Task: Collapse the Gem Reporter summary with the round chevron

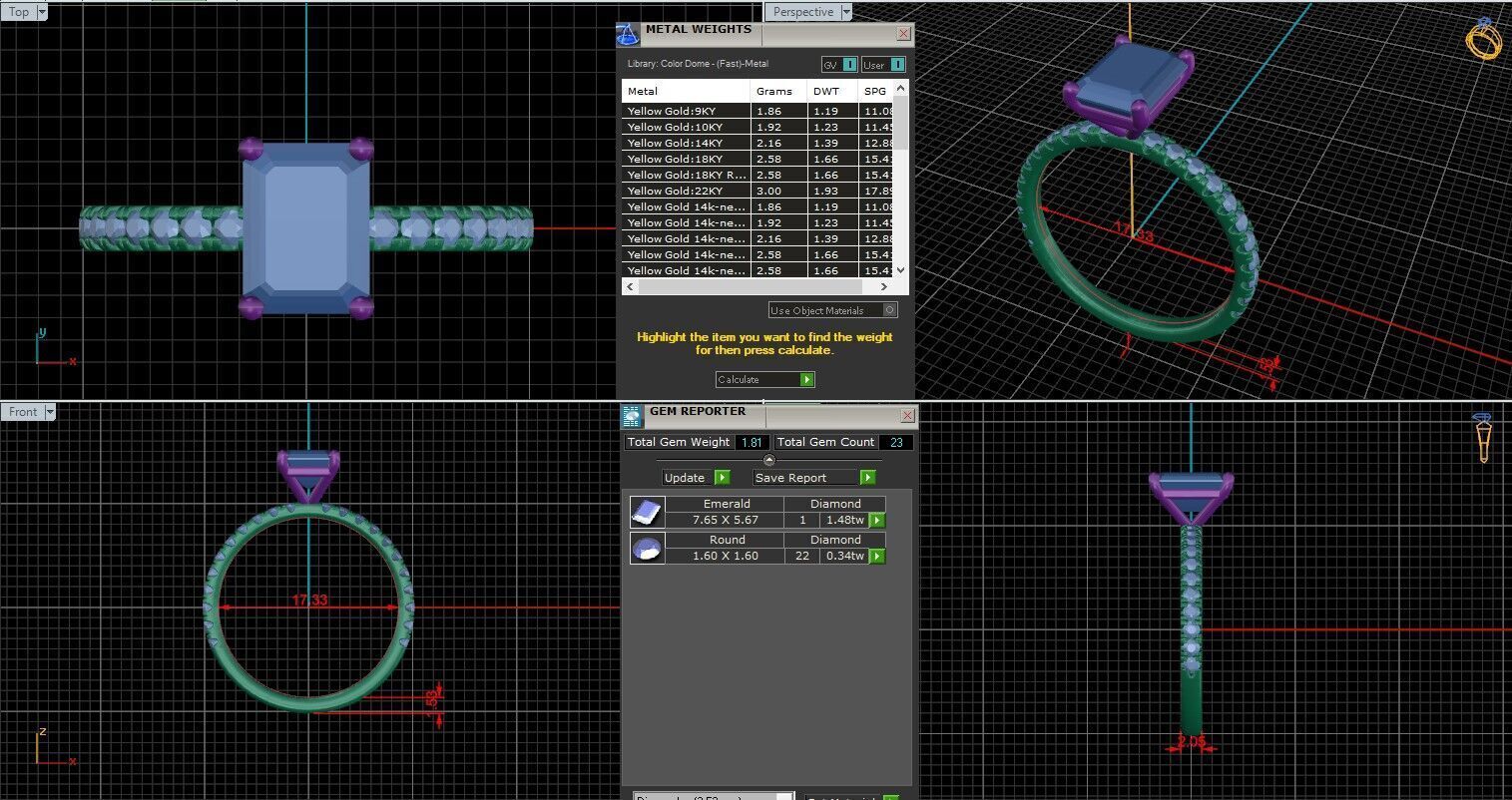Action: [768, 460]
